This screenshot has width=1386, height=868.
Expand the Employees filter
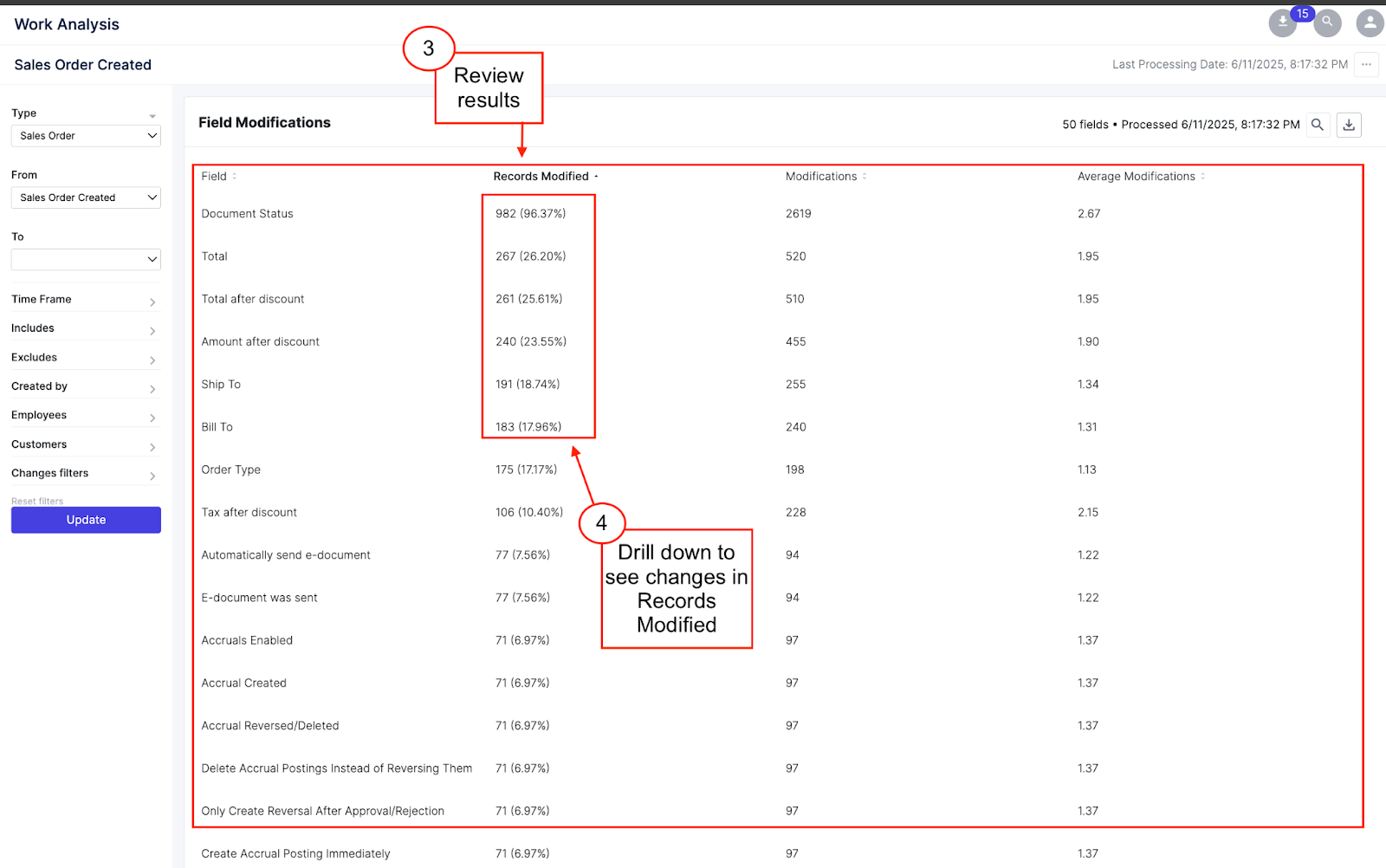[84, 416]
